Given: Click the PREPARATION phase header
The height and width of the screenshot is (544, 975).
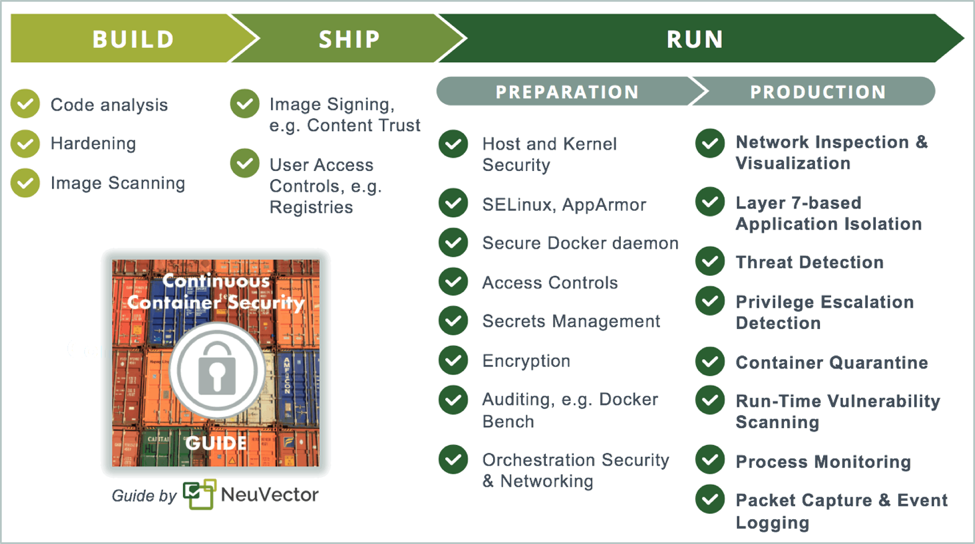Looking at the screenshot, I should (x=566, y=92).
